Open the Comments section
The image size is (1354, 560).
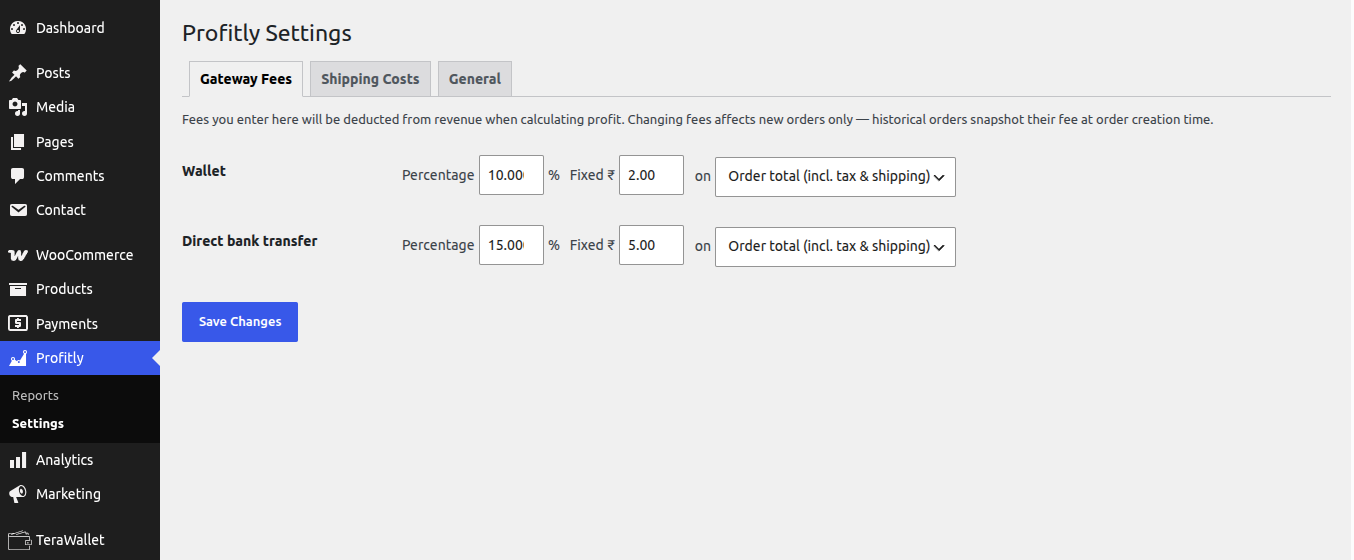pyautogui.click(x=80, y=176)
